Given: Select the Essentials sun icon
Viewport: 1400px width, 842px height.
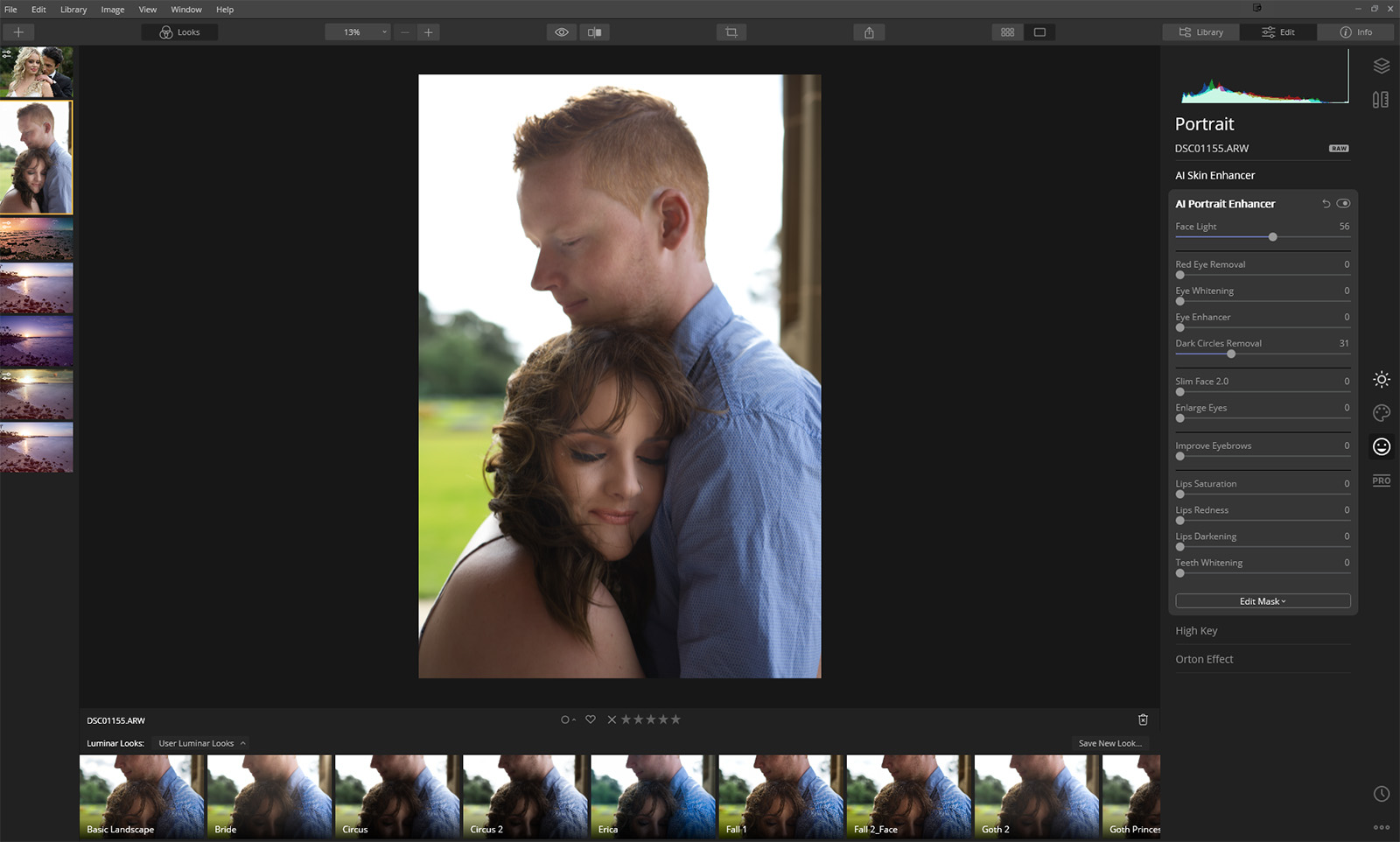Looking at the screenshot, I should click(1381, 380).
